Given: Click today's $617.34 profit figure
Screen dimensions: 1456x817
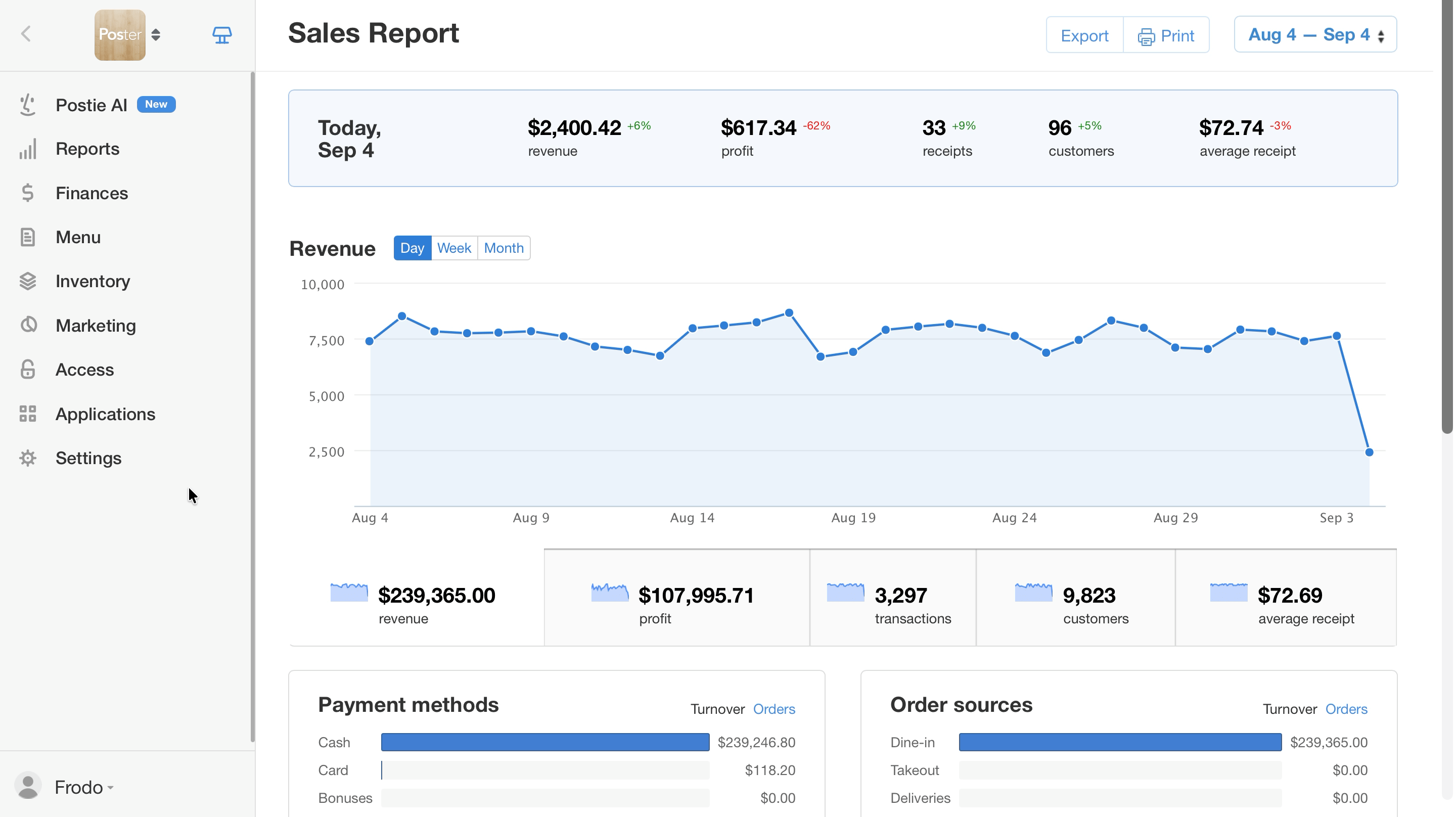Looking at the screenshot, I should pos(758,127).
